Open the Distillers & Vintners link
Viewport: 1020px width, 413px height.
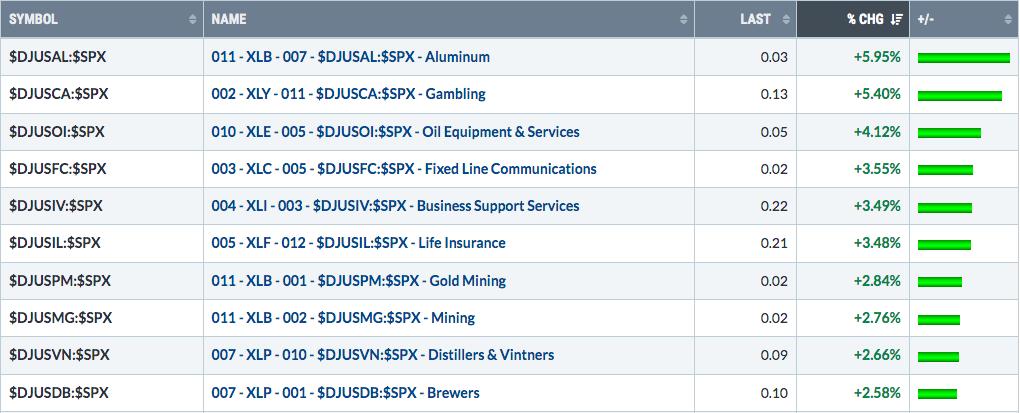(383, 354)
